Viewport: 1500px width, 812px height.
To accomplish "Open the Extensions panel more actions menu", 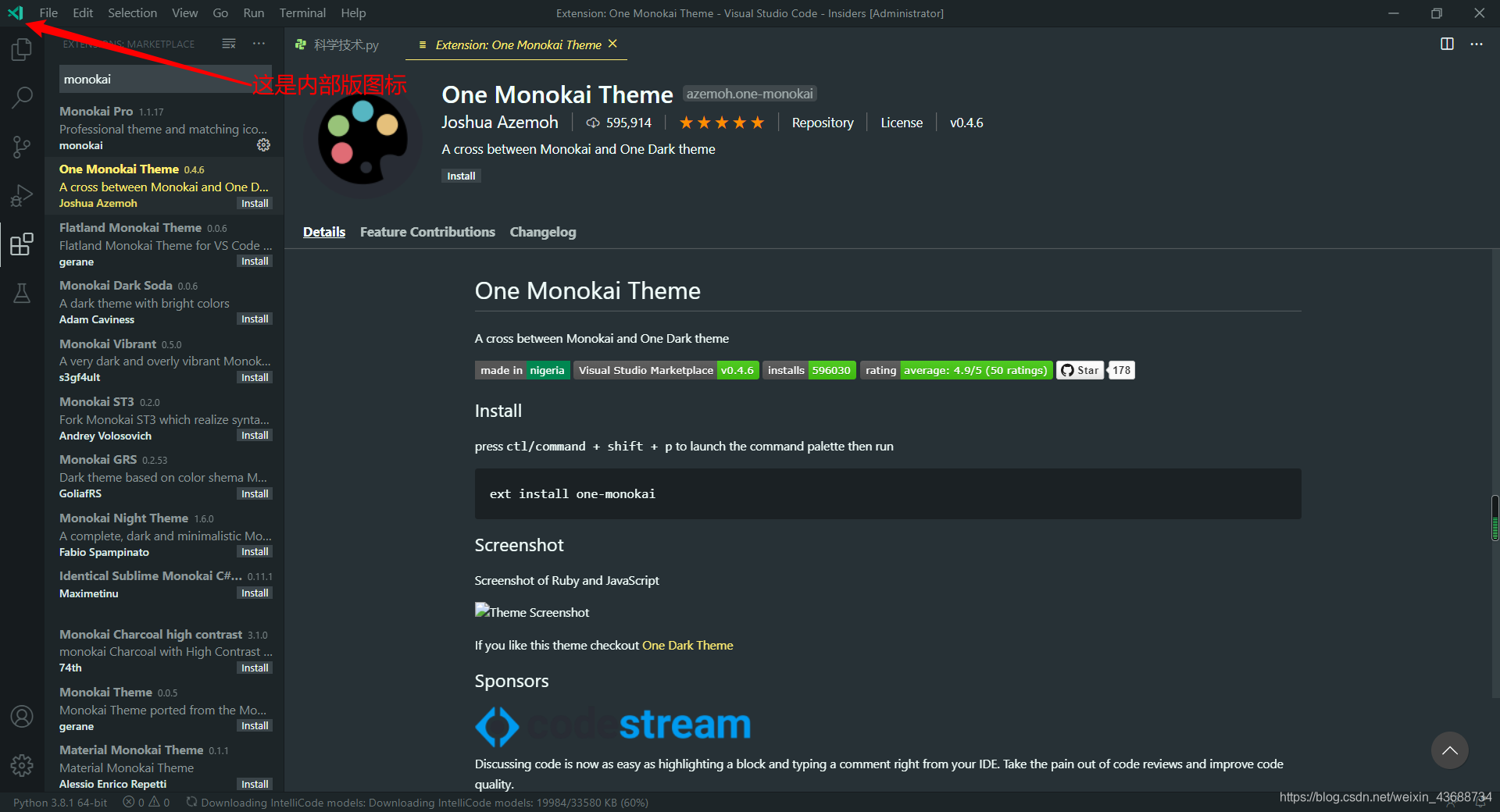I will (x=259, y=44).
